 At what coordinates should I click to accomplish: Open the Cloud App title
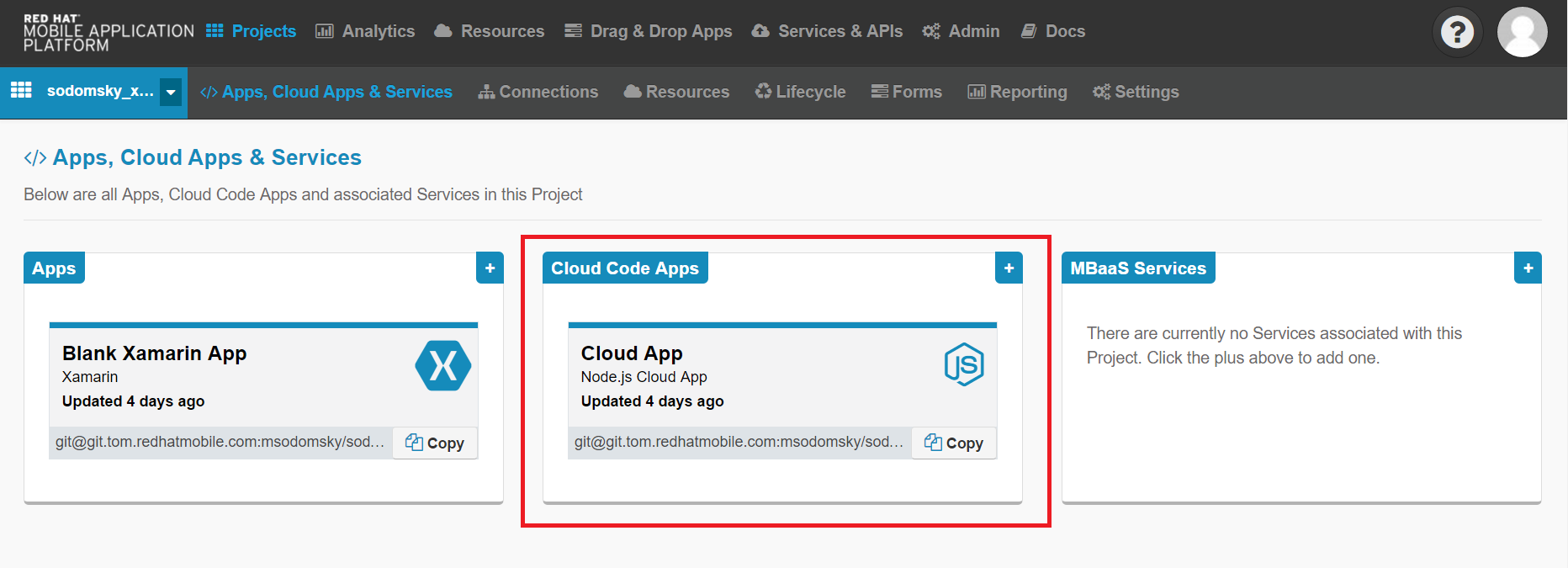click(x=632, y=353)
